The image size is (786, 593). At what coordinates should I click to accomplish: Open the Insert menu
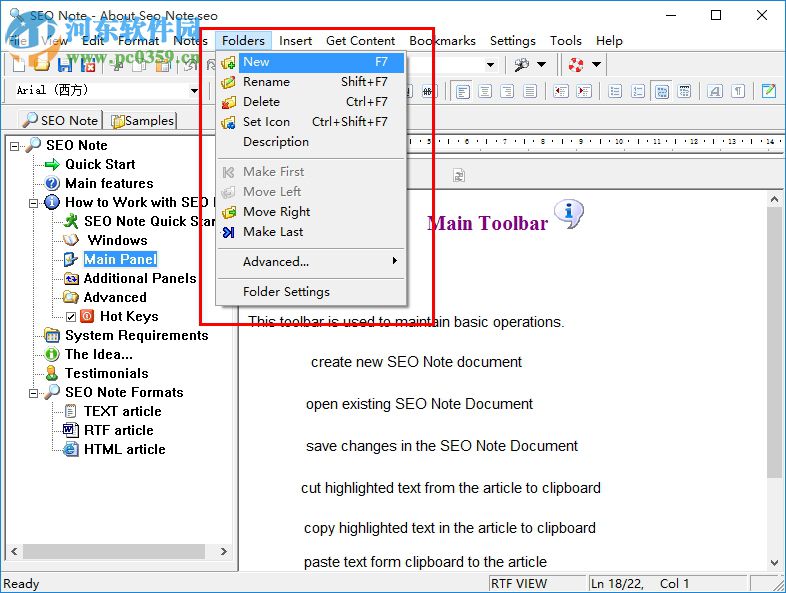pyautogui.click(x=296, y=41)
